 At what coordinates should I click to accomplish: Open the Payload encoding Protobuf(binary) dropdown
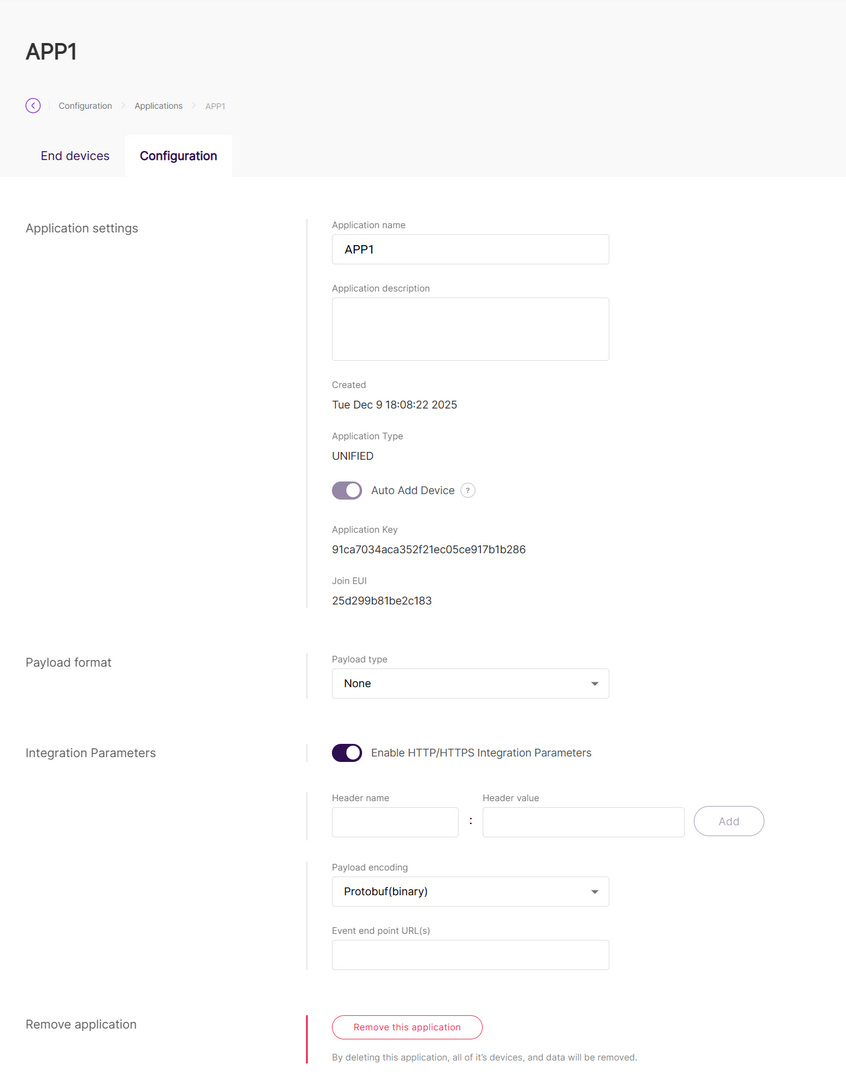point(470,891)
